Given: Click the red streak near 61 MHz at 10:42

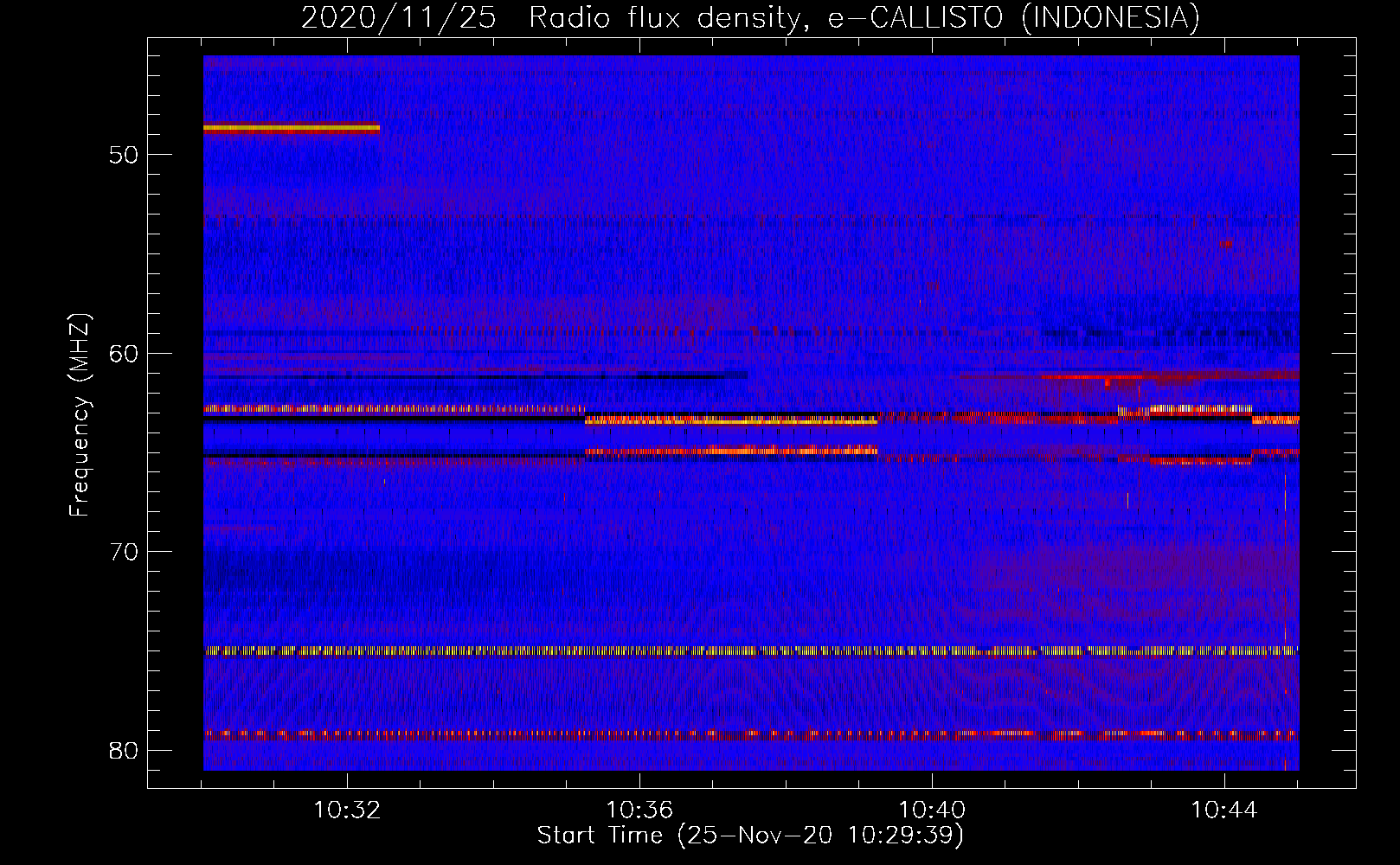Looking at the screenshot, I should [x=1095, y=376].
